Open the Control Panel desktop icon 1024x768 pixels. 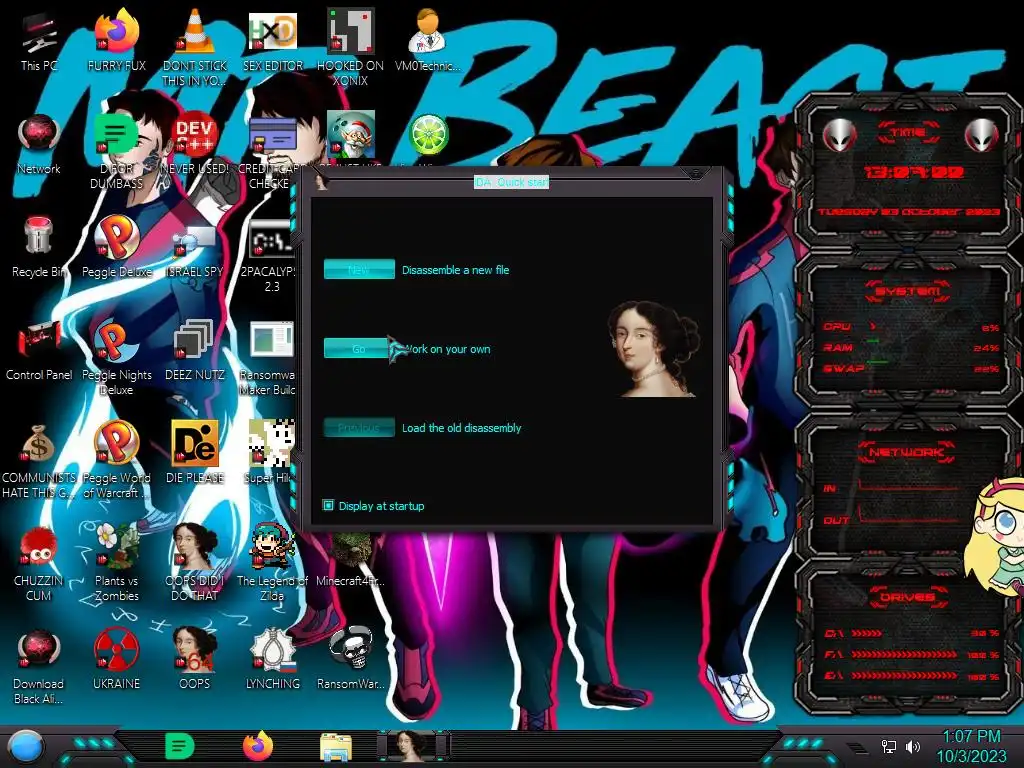point(39,350)
